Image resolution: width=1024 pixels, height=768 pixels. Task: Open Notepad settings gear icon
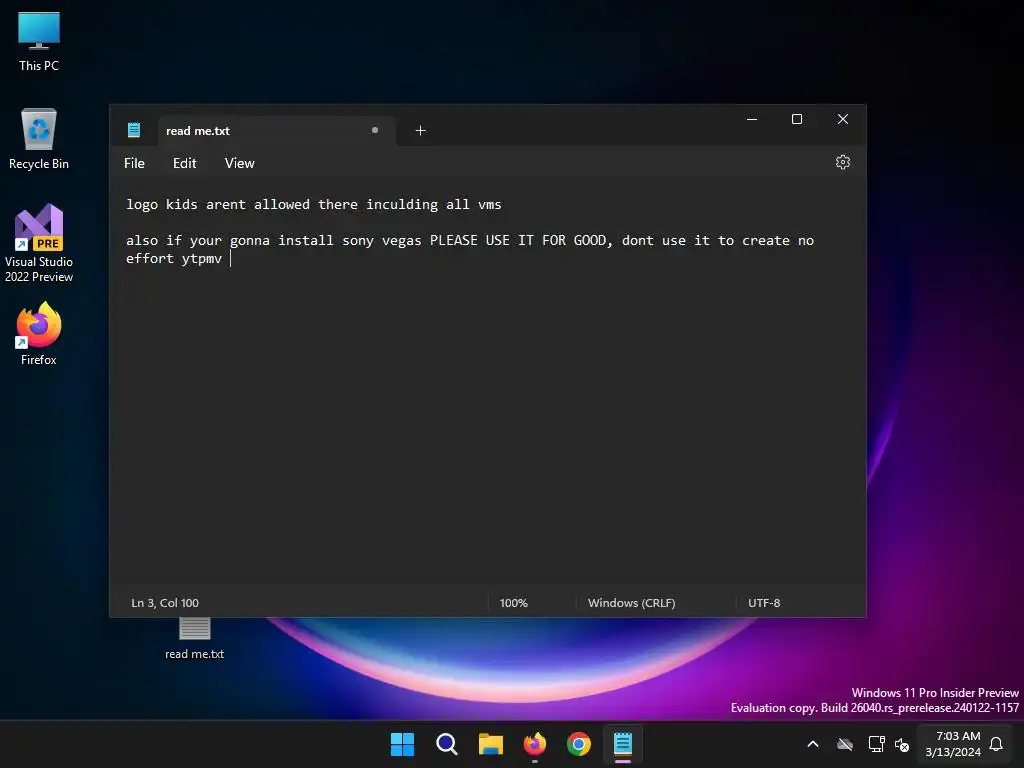842,163
